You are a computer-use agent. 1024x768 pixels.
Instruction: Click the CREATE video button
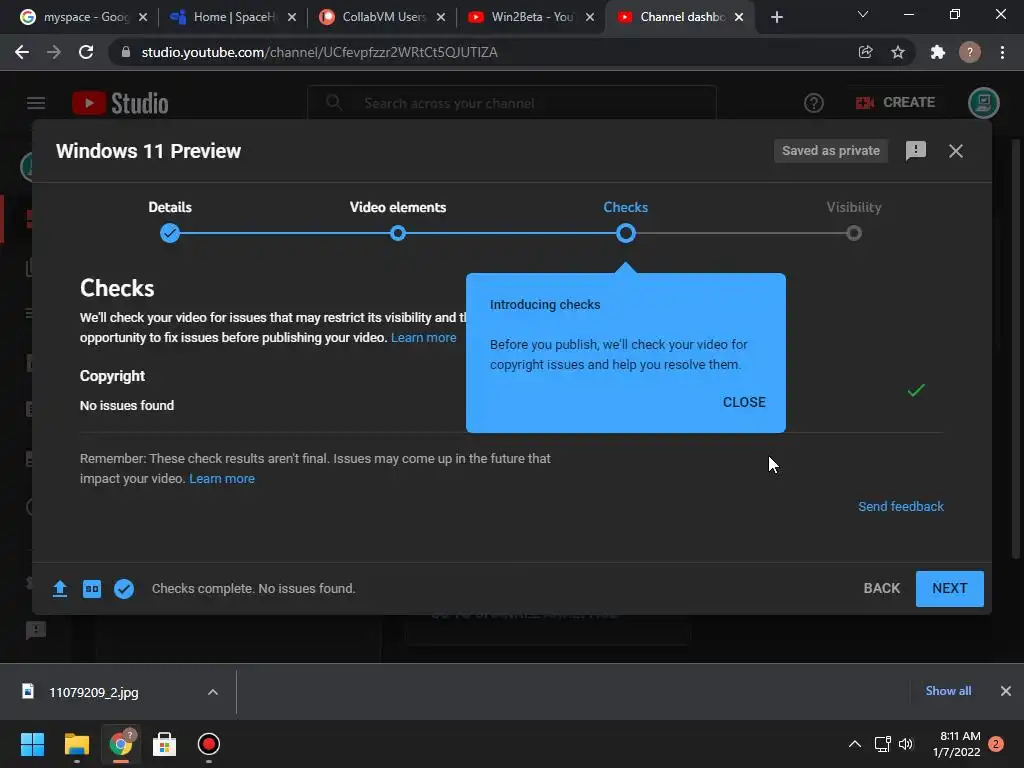coord(895,103)
